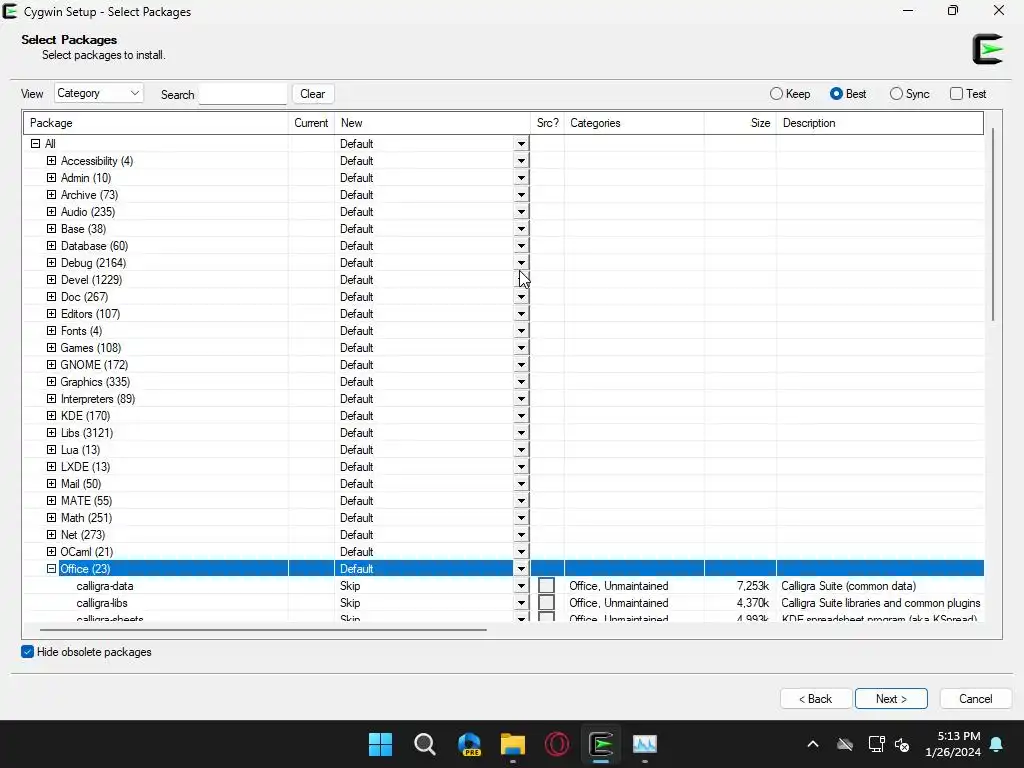Viewport: 1024px width, 768px height.
Task: Proceed with the Next button
Action: click(891, 699)
